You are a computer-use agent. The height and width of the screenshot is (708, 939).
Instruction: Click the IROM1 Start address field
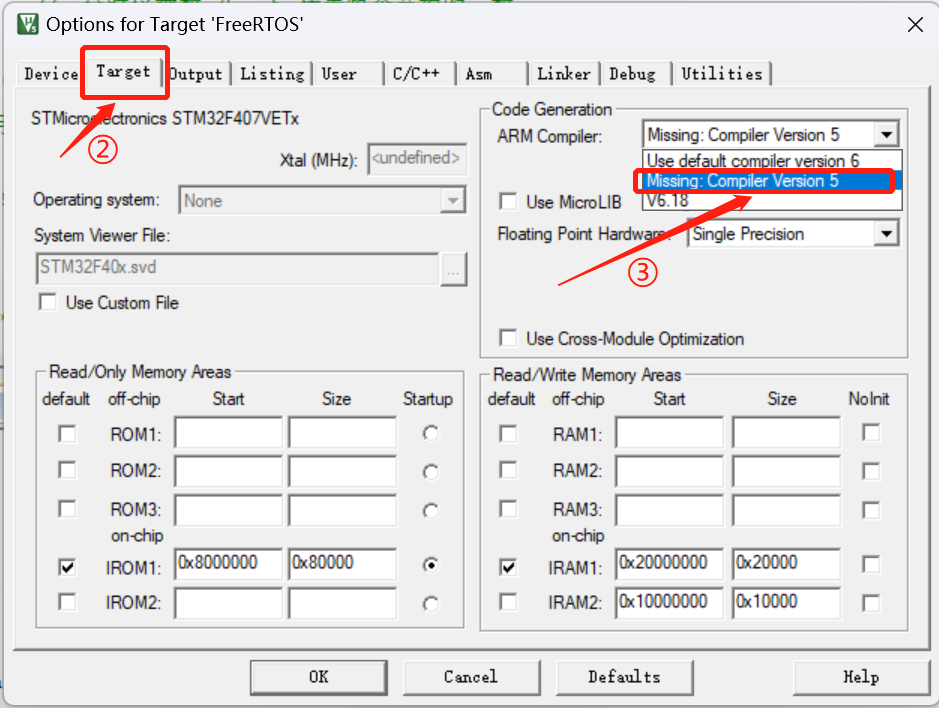(228, 565)
